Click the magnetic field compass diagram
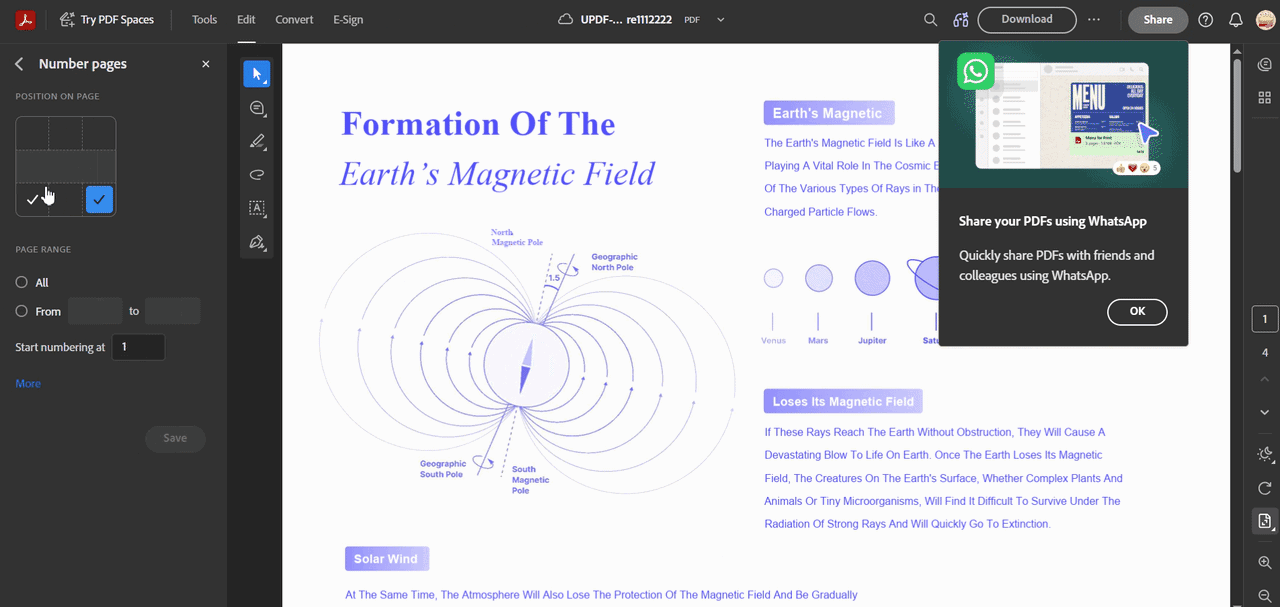1280x607 pixels. point(526,364)
